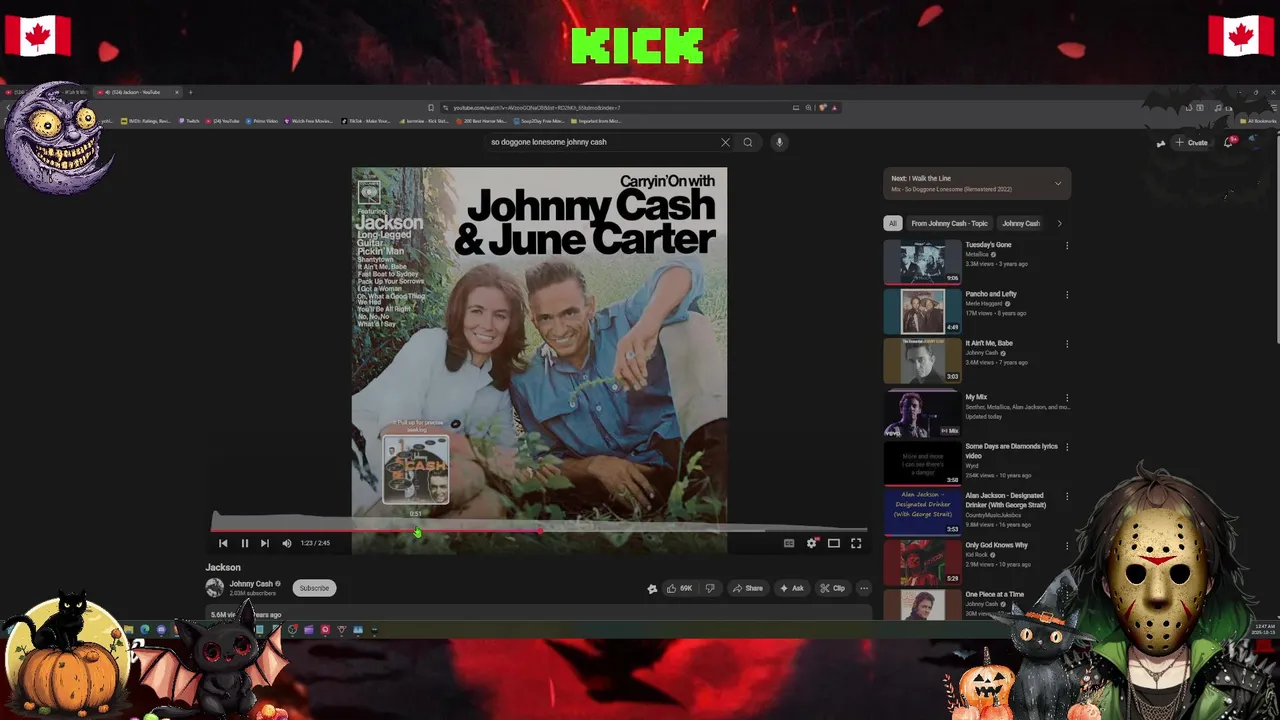Image resolution: width=1280 pixels, height=720 pixels.
Task: Skip to the previous video in the mix
Action: click(223, 543)
